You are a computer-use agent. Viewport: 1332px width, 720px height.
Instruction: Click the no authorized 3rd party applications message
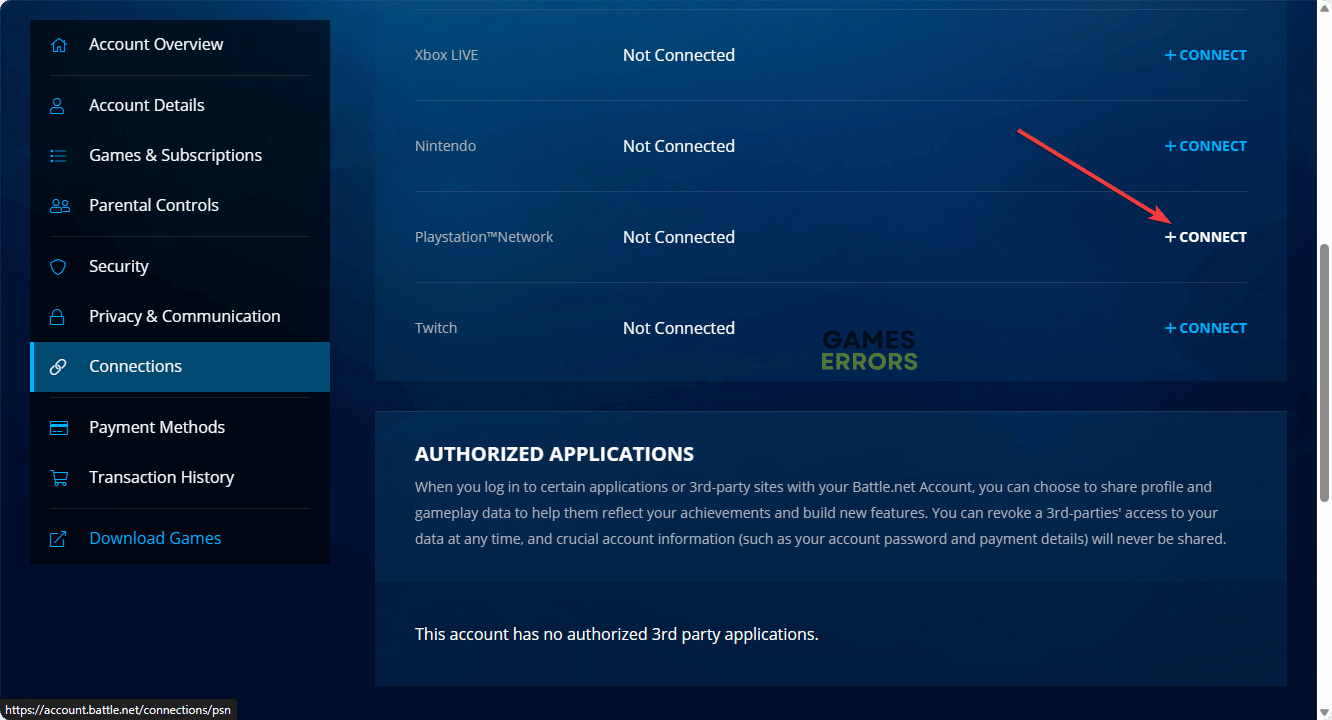tap(617, 634)
